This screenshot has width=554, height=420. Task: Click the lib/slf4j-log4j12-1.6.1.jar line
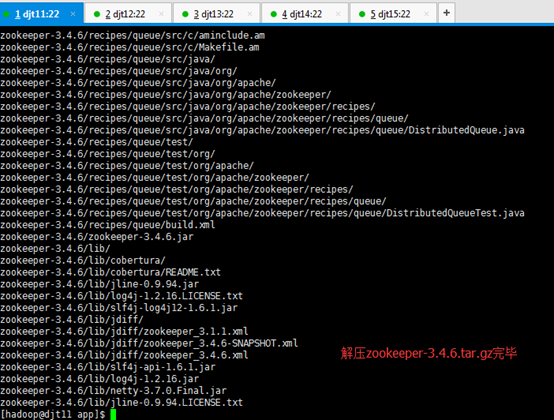[x=119, y=308]
